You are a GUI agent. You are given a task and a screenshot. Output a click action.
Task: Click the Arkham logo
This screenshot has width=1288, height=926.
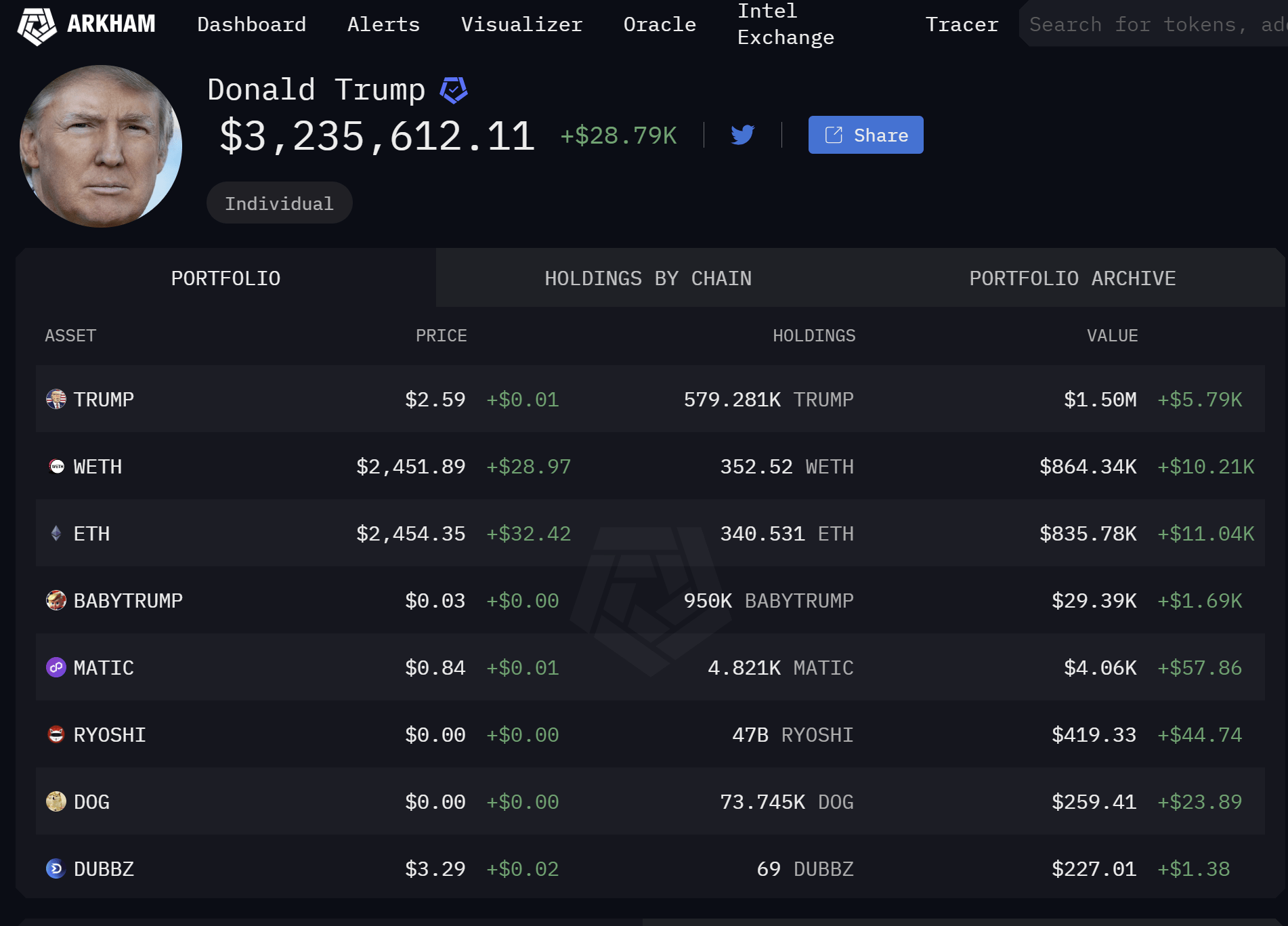click(37, 24)
